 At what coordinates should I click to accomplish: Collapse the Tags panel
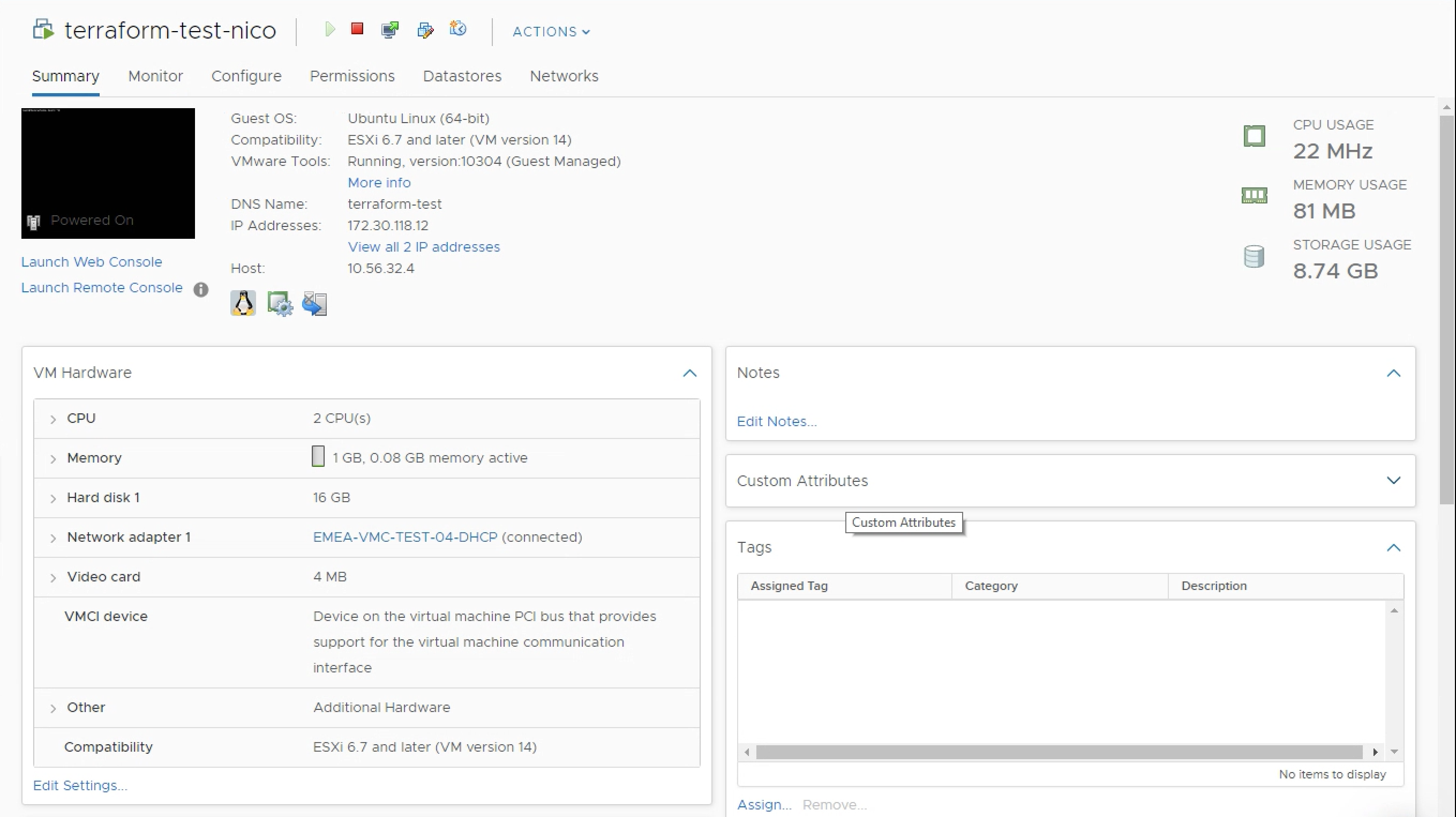(1393, 548)
